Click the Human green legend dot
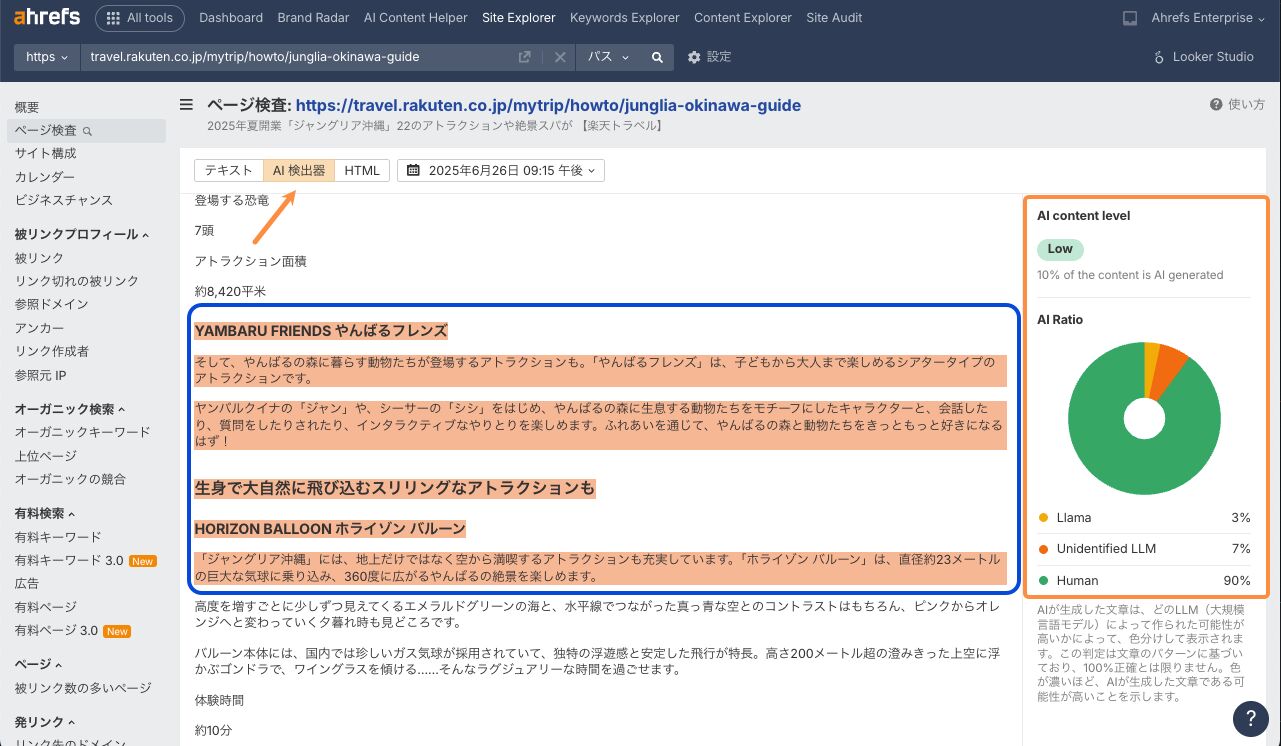The height and width of the screenshot is (746, 1281). 1044,580
